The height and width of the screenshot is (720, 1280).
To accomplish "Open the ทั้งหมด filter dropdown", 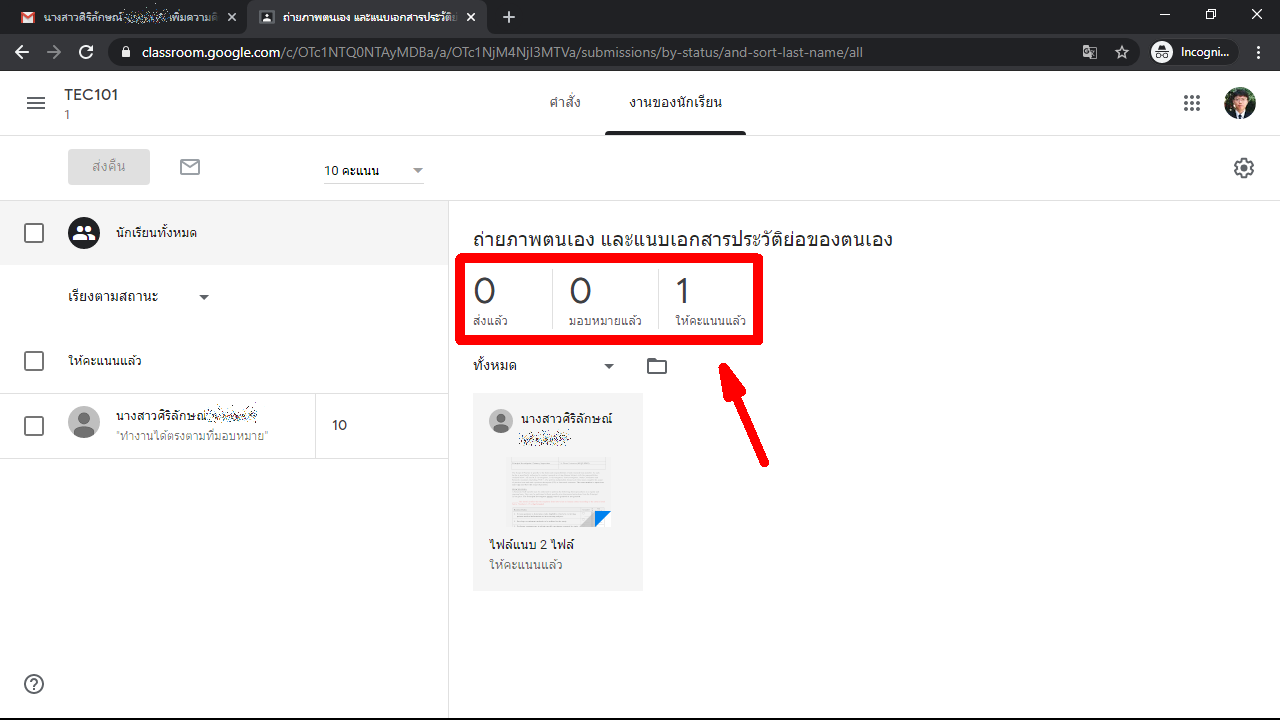I will pos(543,366).
